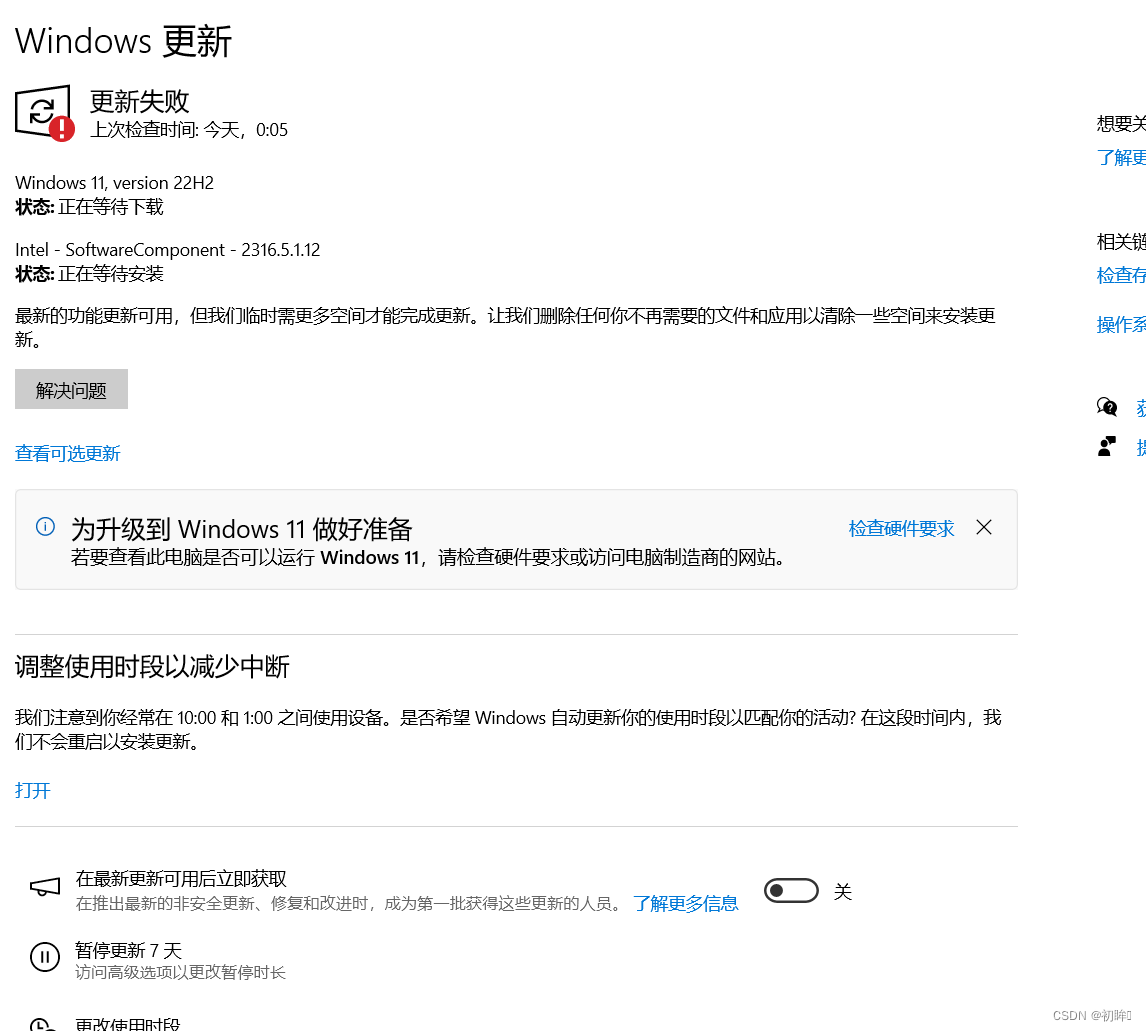
Task: Click the 访问高级选项以更改暂停时长 description
Action: click(x=180, y=973)
